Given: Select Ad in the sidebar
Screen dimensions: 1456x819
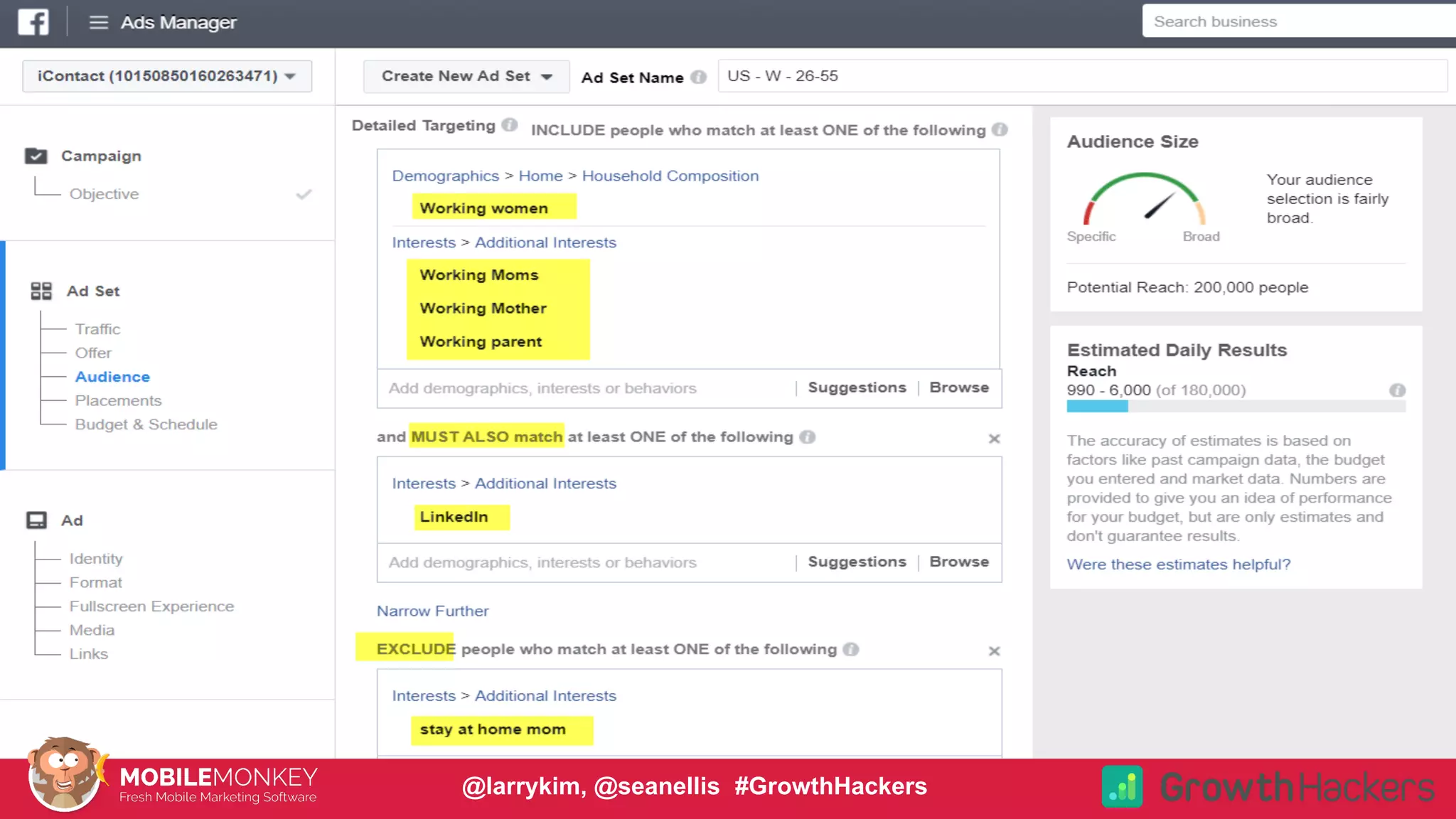Looking at the screenshot, I should click(x=72, y=520).
